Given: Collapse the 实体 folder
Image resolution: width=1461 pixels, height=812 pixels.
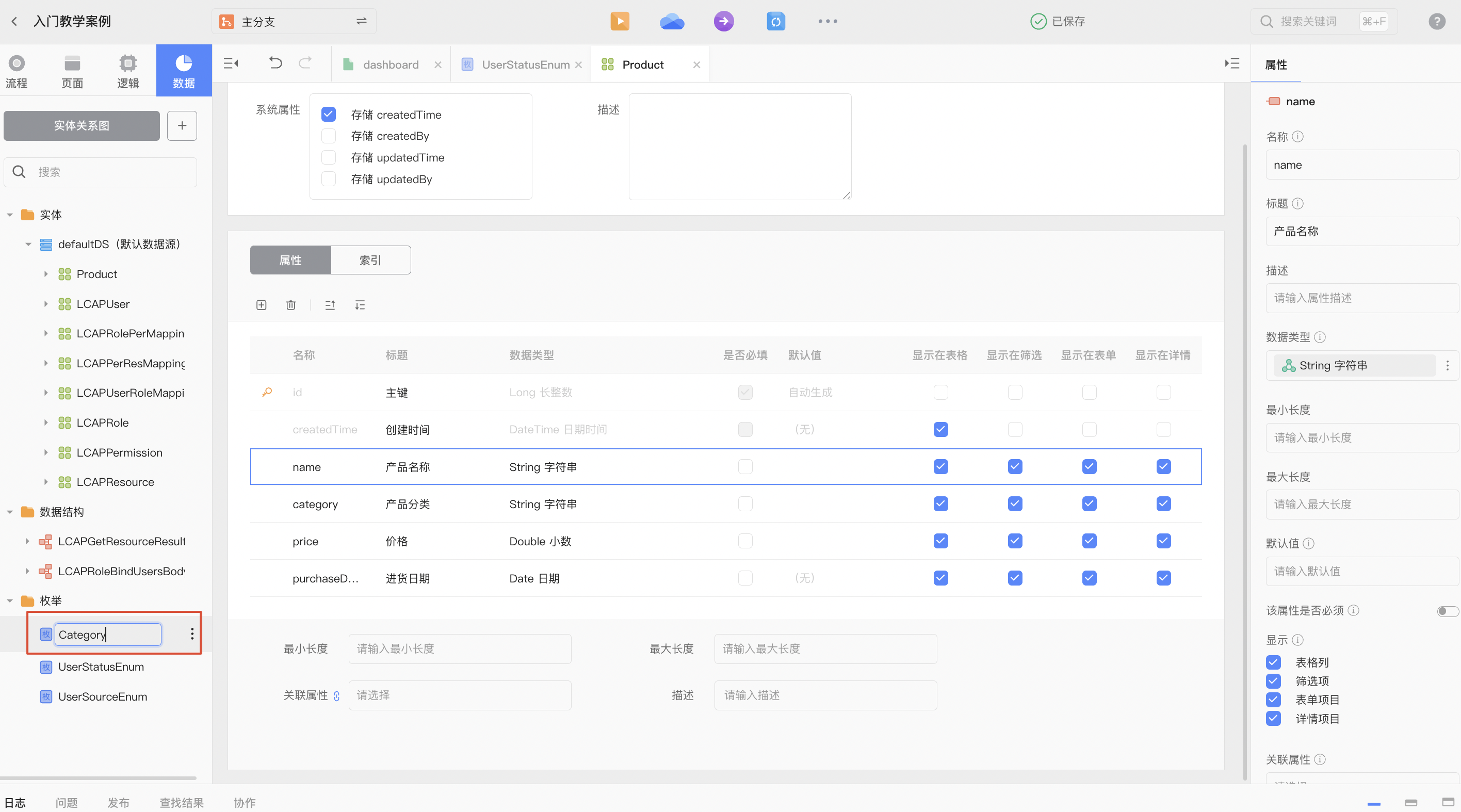Looking at the screenshot, I should [10, 215].
